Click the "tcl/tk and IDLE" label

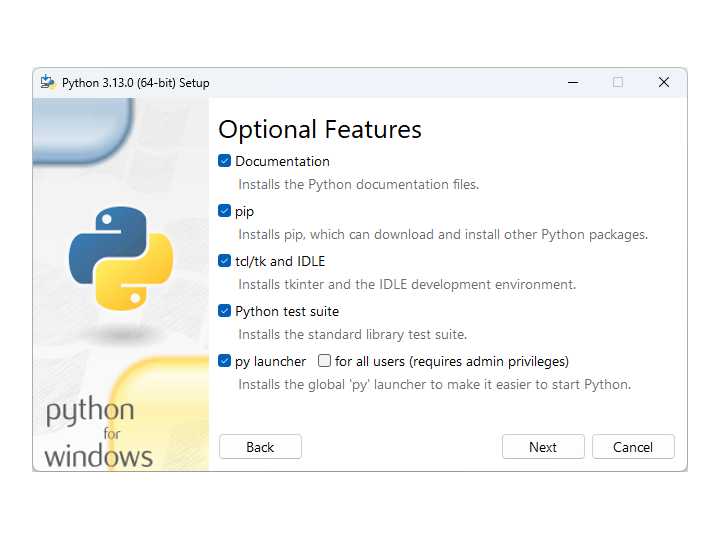click(x=280, y=262)
